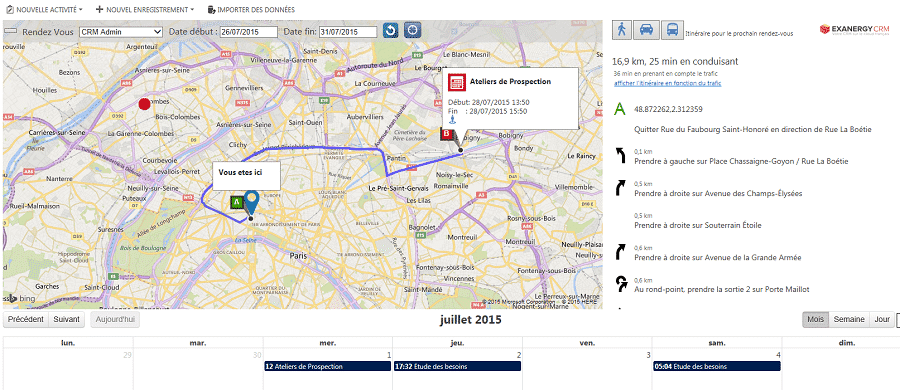Click the Exanergy CRM logo
This screenshot has height=390, width=900.
[x=854, y=29]
